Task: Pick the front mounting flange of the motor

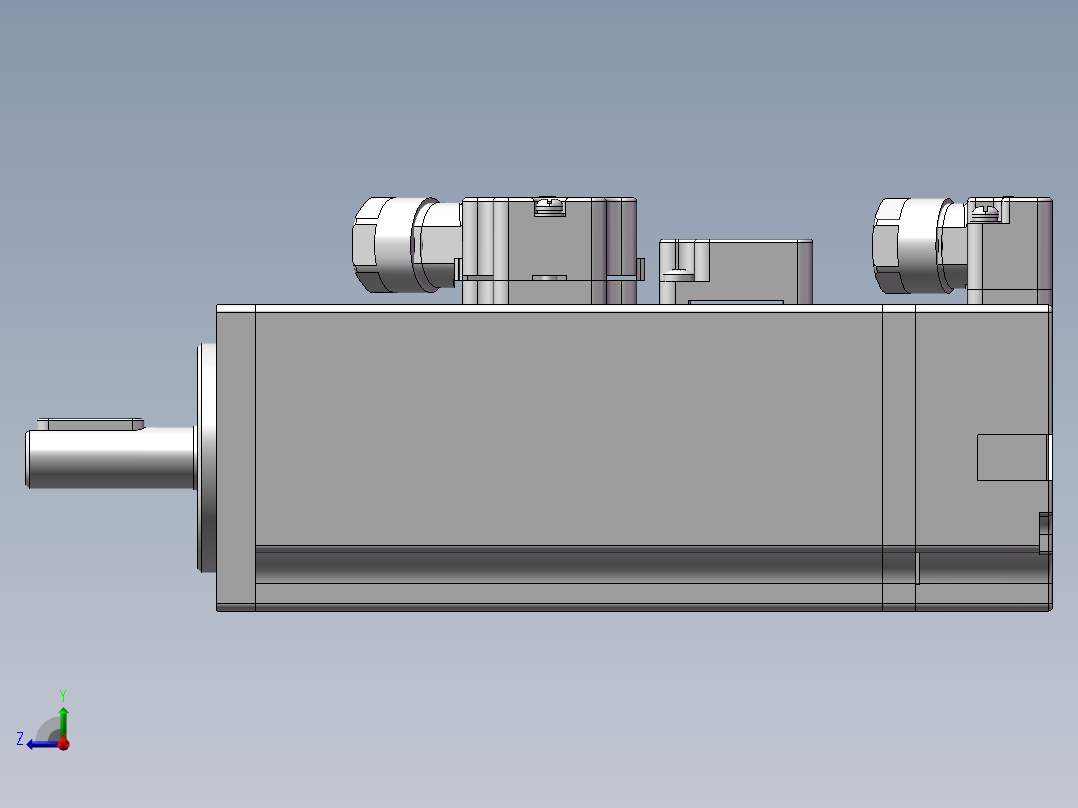Action: 236,458
